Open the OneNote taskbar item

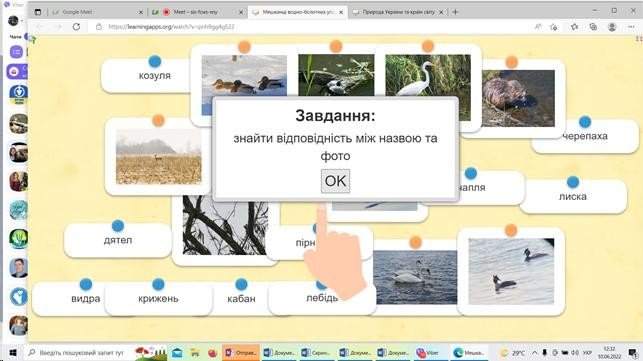[x=241, y=353]
